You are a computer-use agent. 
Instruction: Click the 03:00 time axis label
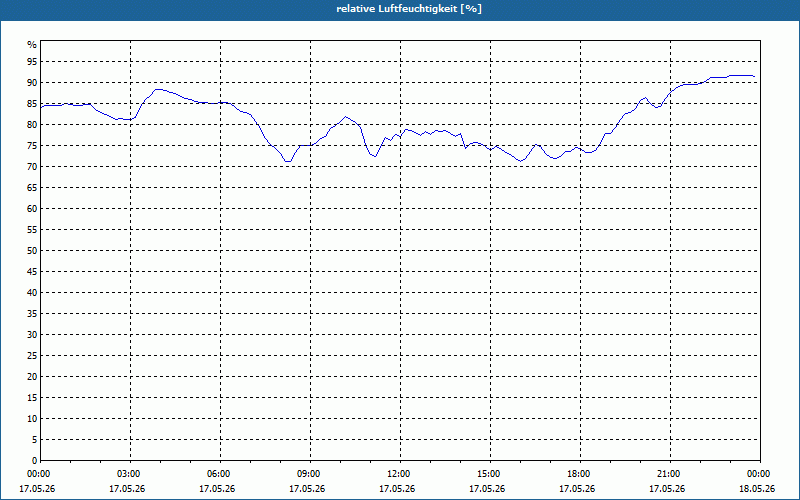pos(131,474)
